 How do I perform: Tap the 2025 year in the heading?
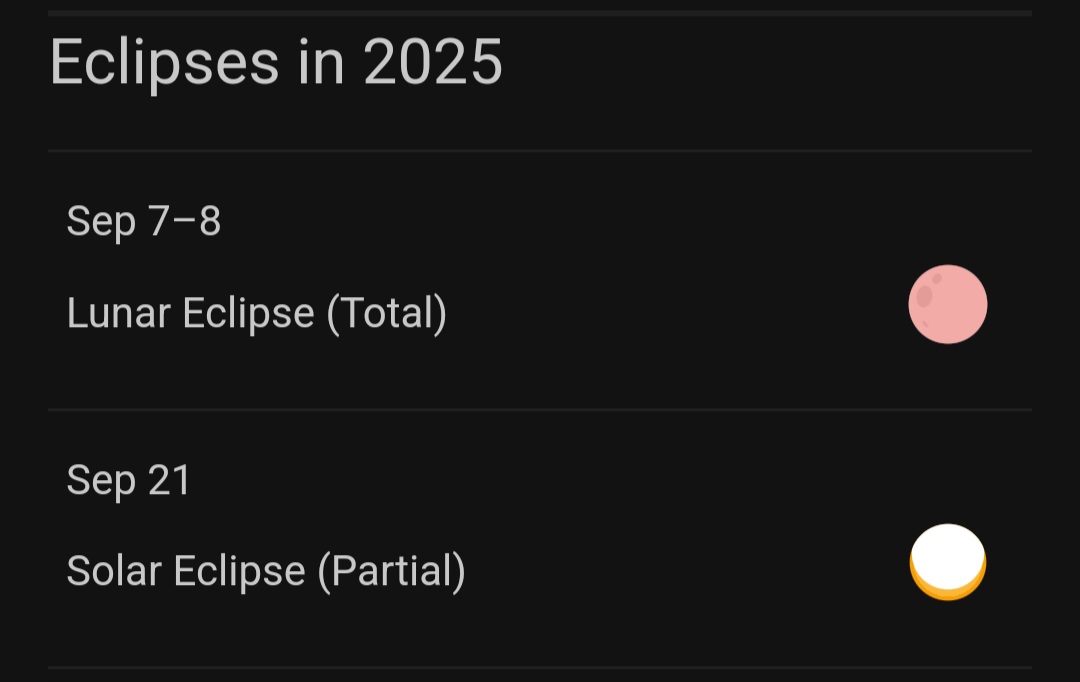[x=433, y=62]
